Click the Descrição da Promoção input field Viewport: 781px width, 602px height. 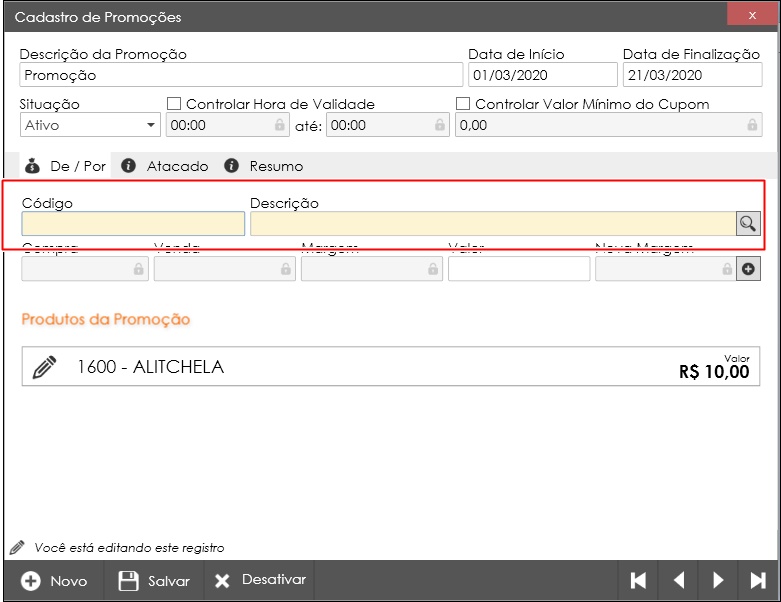[241, 75]
